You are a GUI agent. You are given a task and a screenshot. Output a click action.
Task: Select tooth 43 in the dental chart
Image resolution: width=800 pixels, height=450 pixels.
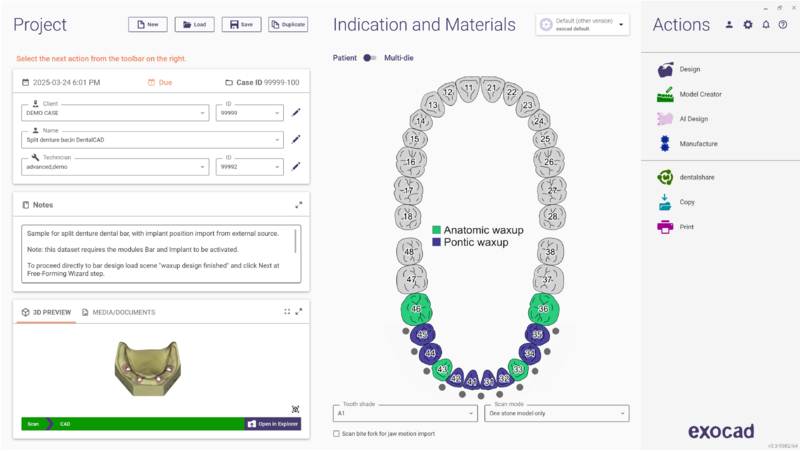(x=442, y=369)
